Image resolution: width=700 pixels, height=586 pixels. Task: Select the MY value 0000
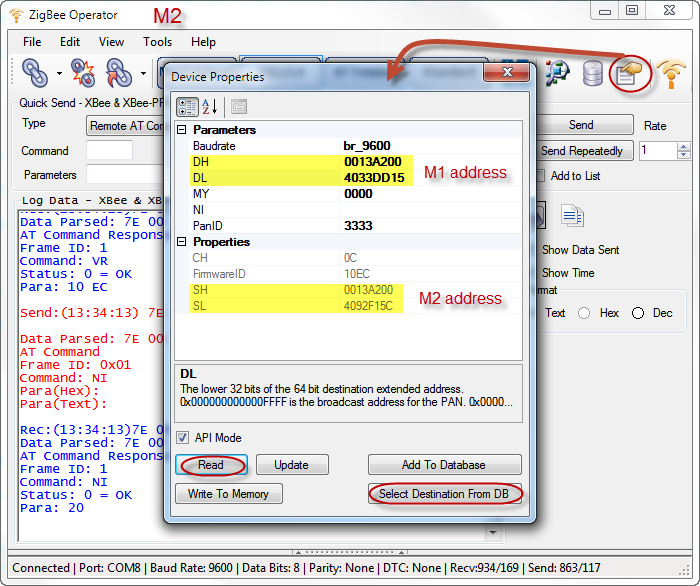point(358,194)
